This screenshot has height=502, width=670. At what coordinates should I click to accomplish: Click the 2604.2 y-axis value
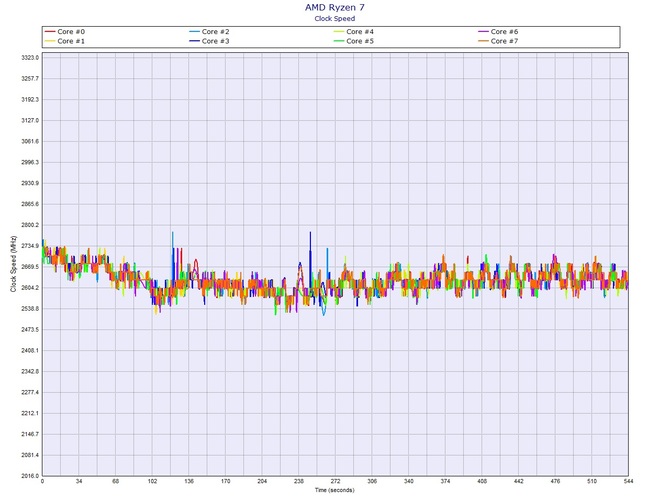click(x=30, y=288)
